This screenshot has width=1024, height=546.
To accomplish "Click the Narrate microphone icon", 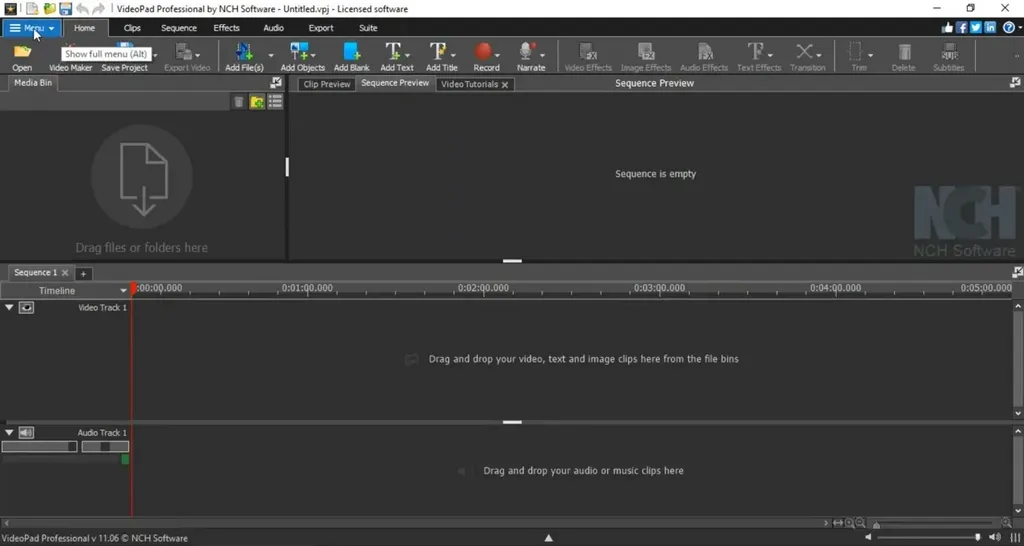I will [527, 52].
